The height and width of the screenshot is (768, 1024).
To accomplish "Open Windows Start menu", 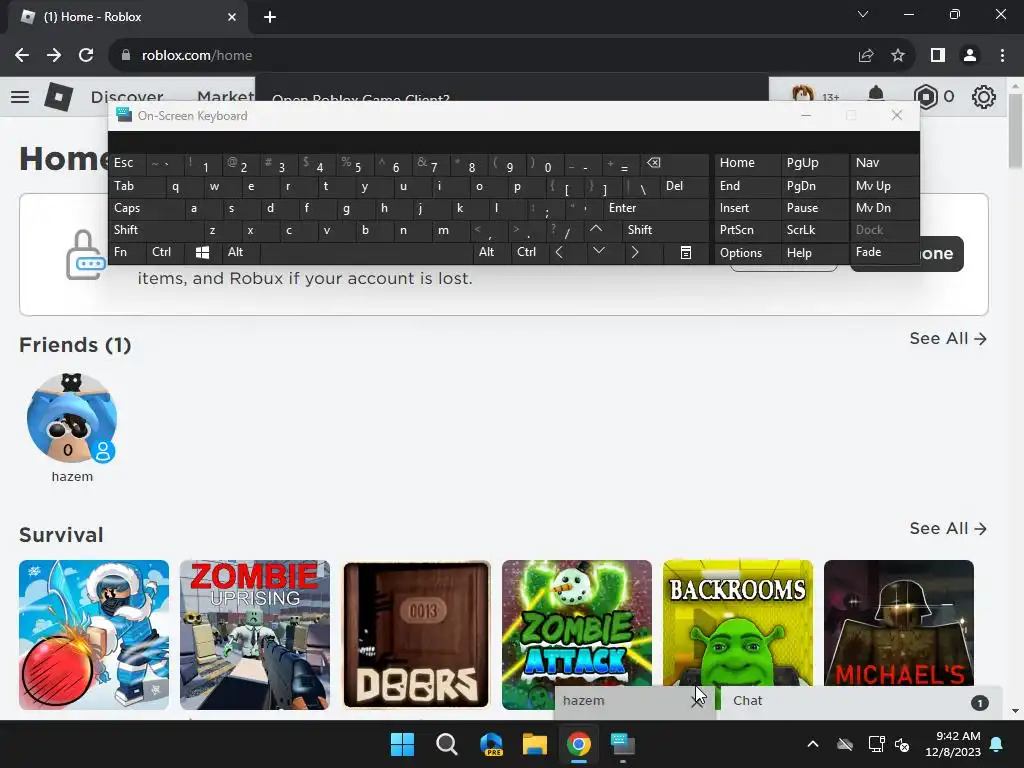I will pos(402,744).
